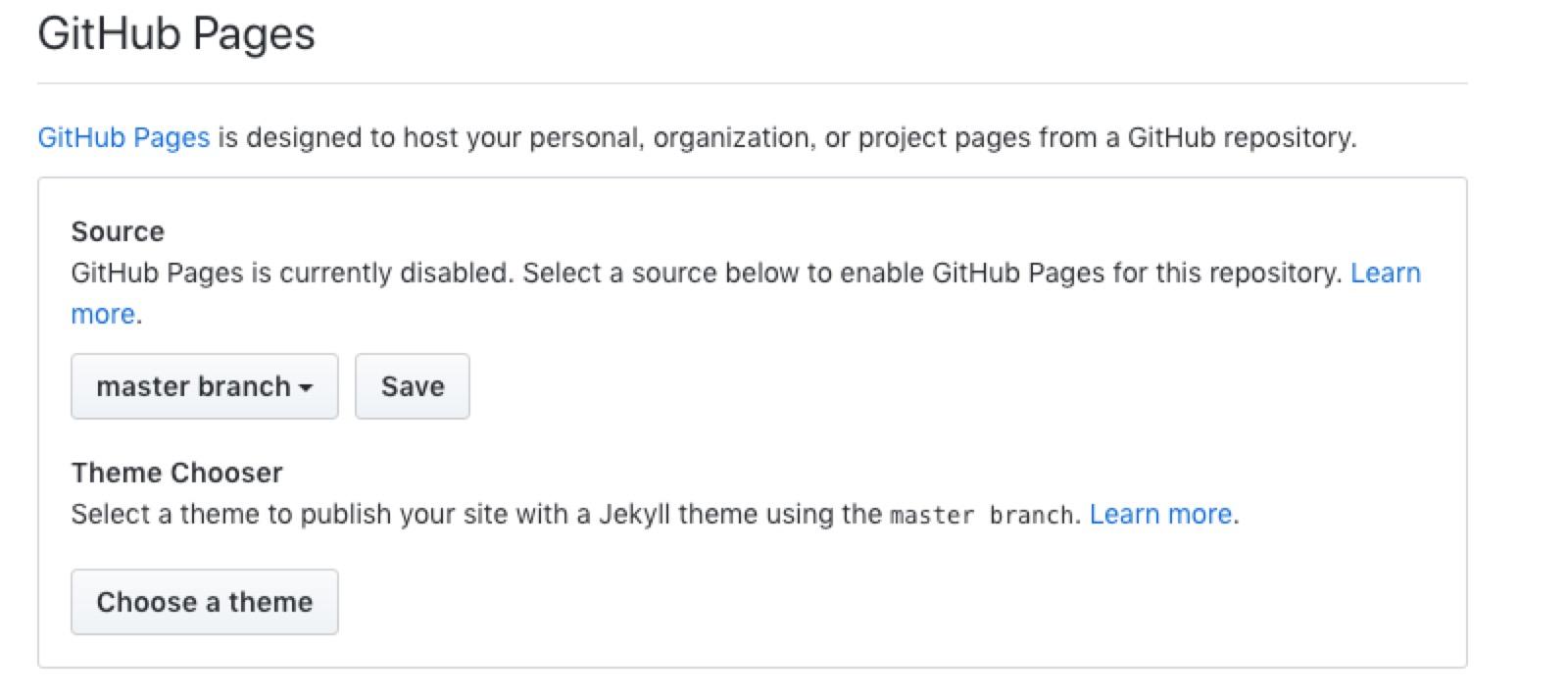Open the master branch source dropdown
Screen dimensions: 1568x700
(204, 386)
